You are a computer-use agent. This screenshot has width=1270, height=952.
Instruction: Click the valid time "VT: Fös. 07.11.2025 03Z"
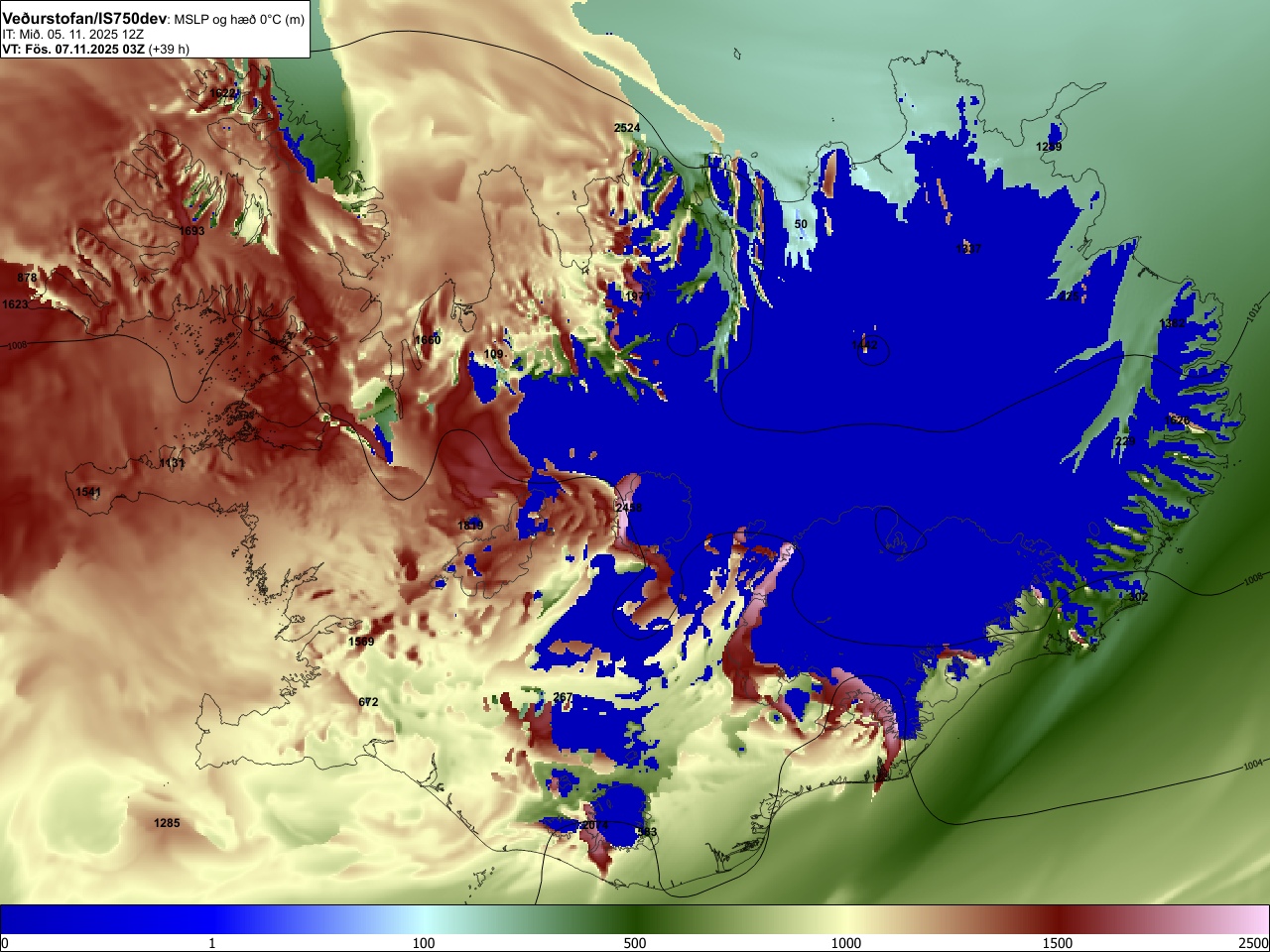(73, 49)
